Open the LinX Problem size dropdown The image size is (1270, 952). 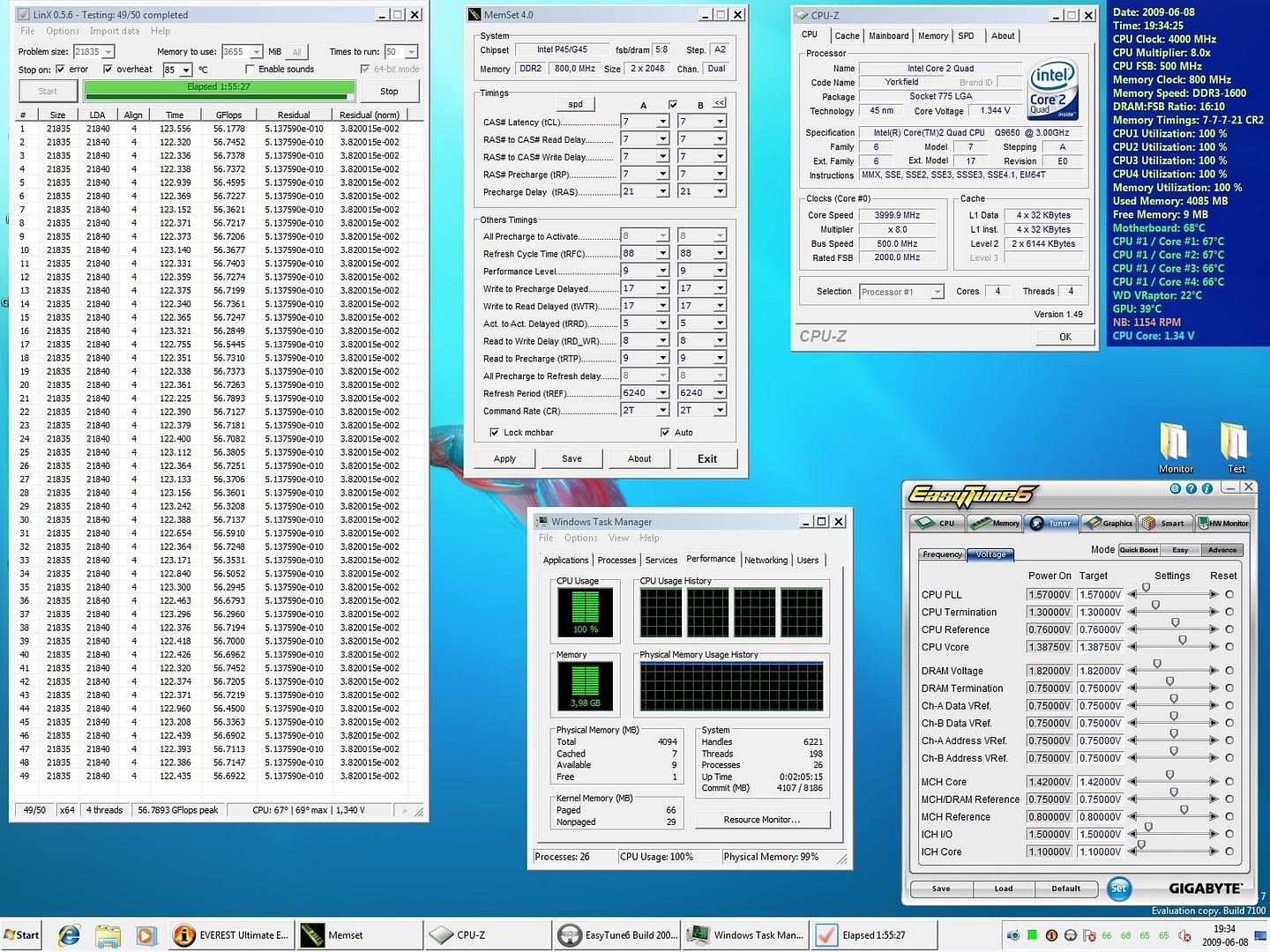[x=108, y=52]
